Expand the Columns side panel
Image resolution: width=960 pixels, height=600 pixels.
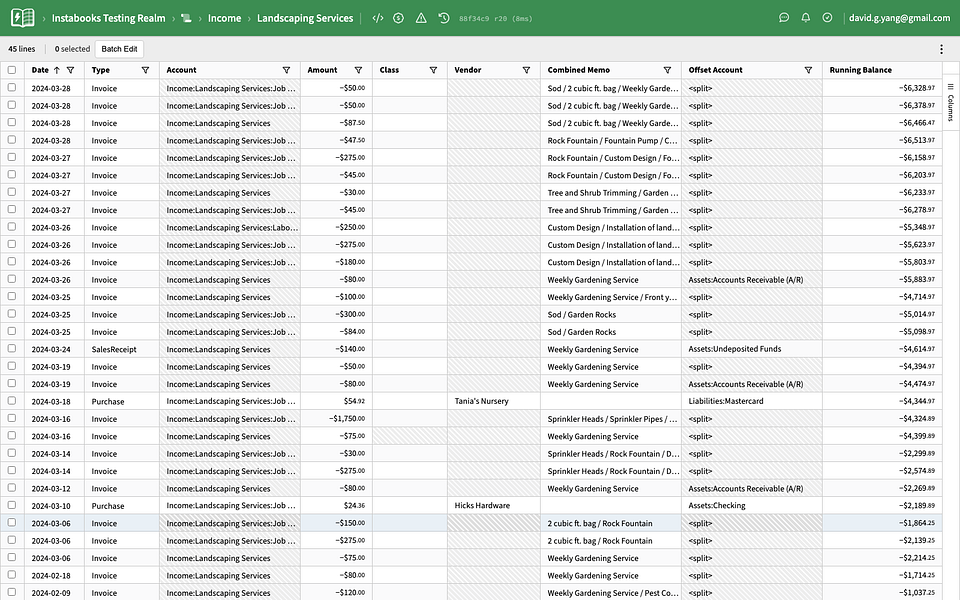950,103
